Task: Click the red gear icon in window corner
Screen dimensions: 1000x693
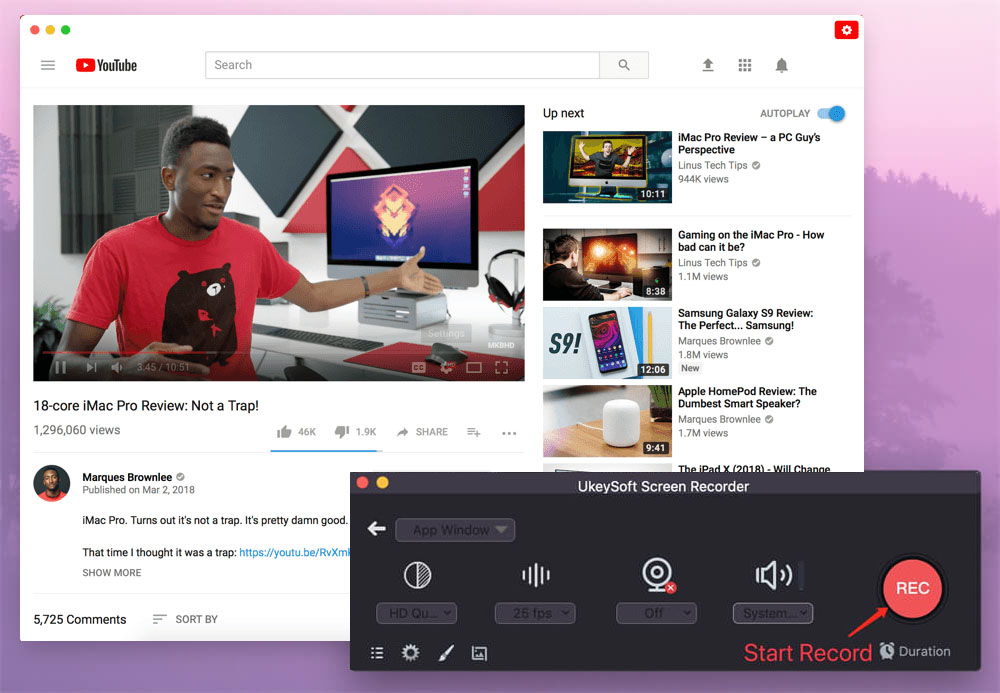Action: tap(846, 30)
